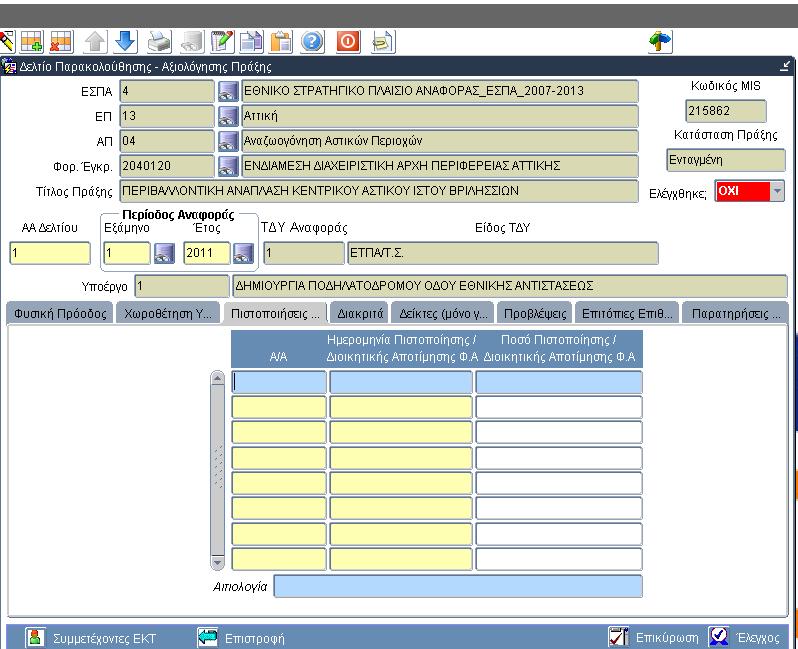
Task: Click the Έλεγχος button
Action: (745, 638)
